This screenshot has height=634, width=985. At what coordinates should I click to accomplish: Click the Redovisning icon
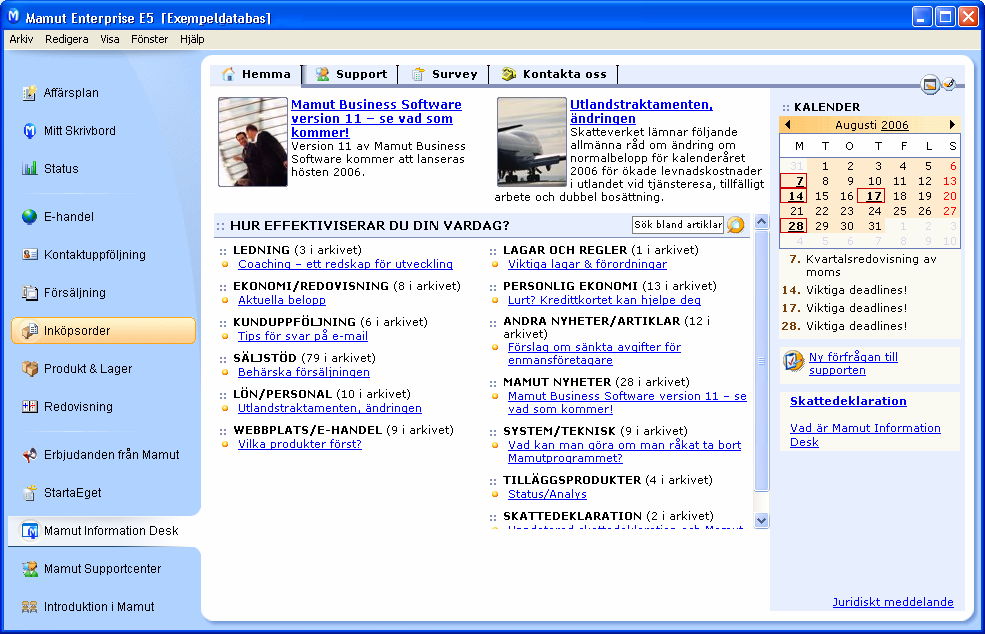coord(30,407)
